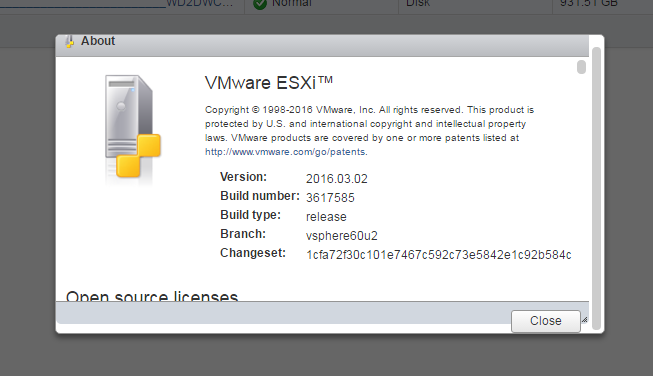
Task: Click the branch value vsphere60u2
Action: (341, 236)
